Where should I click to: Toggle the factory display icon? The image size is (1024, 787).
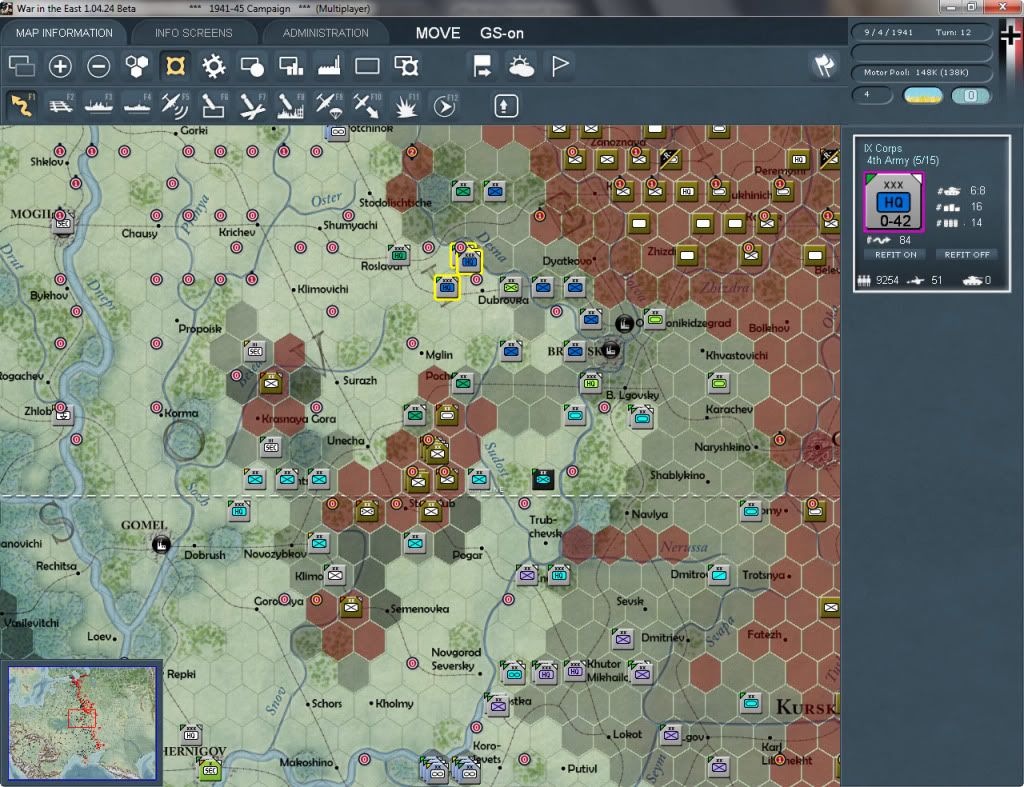click(329, 66)
